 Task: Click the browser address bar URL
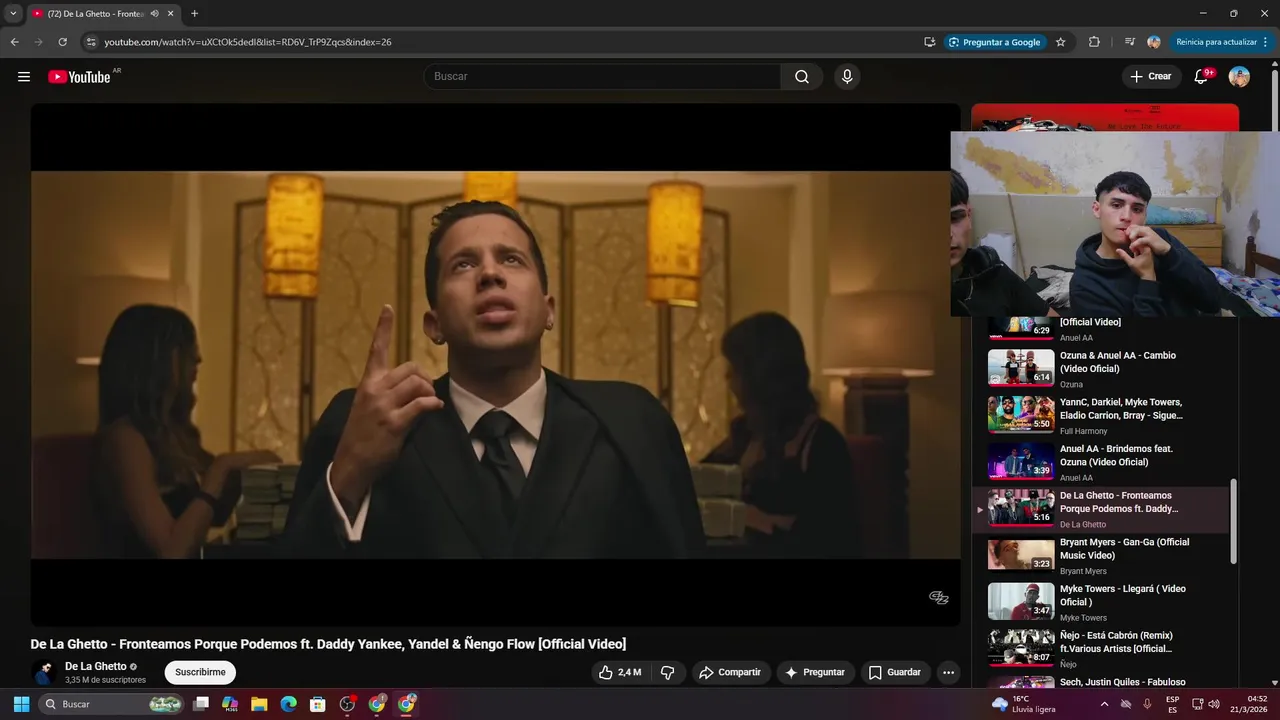[248, 42]
